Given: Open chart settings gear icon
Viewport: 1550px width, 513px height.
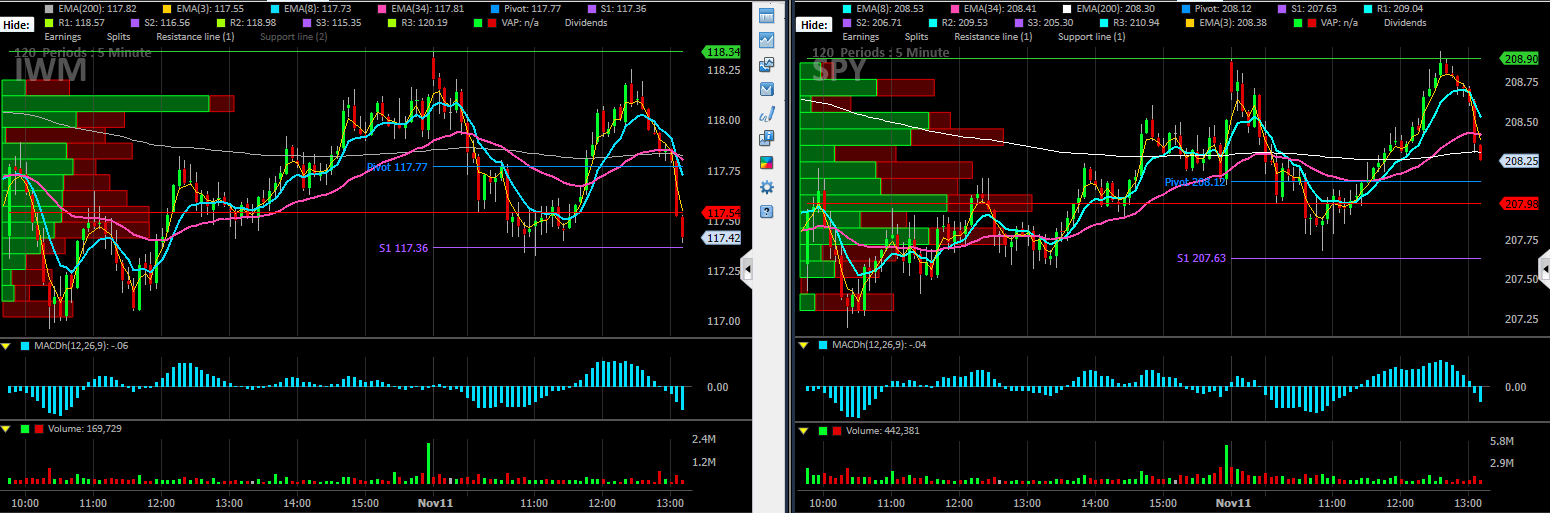Looking at the screenshot, I should point(767,187).
